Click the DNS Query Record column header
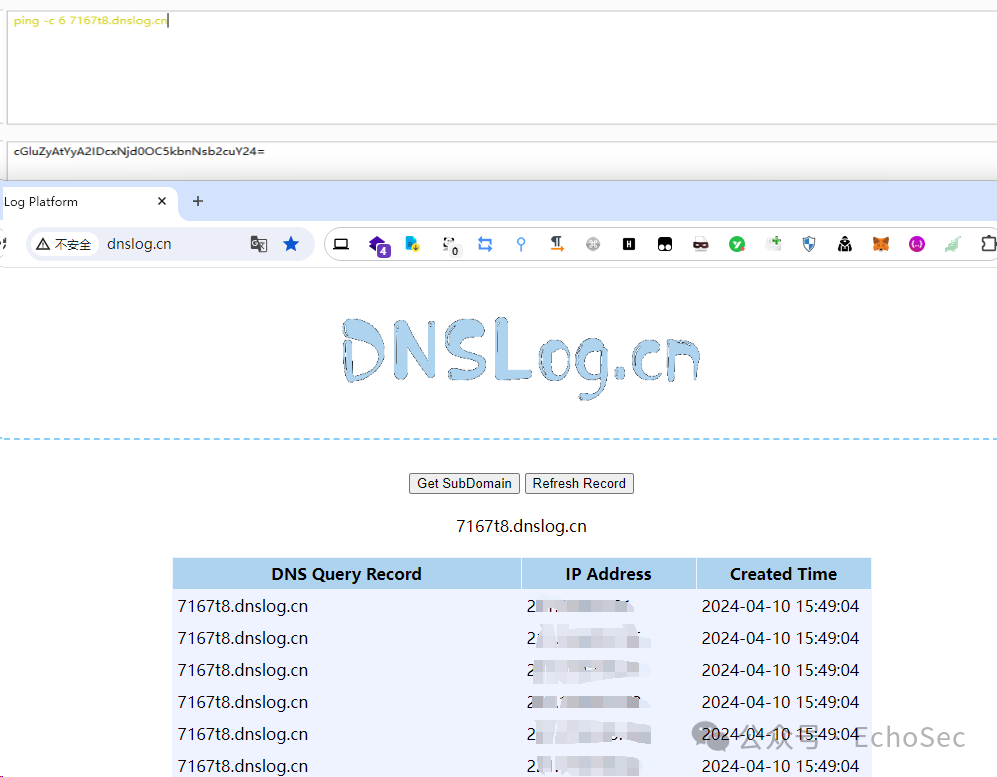Image resolution: width=997 pixels, height=777 pixels. coord(347,574)
